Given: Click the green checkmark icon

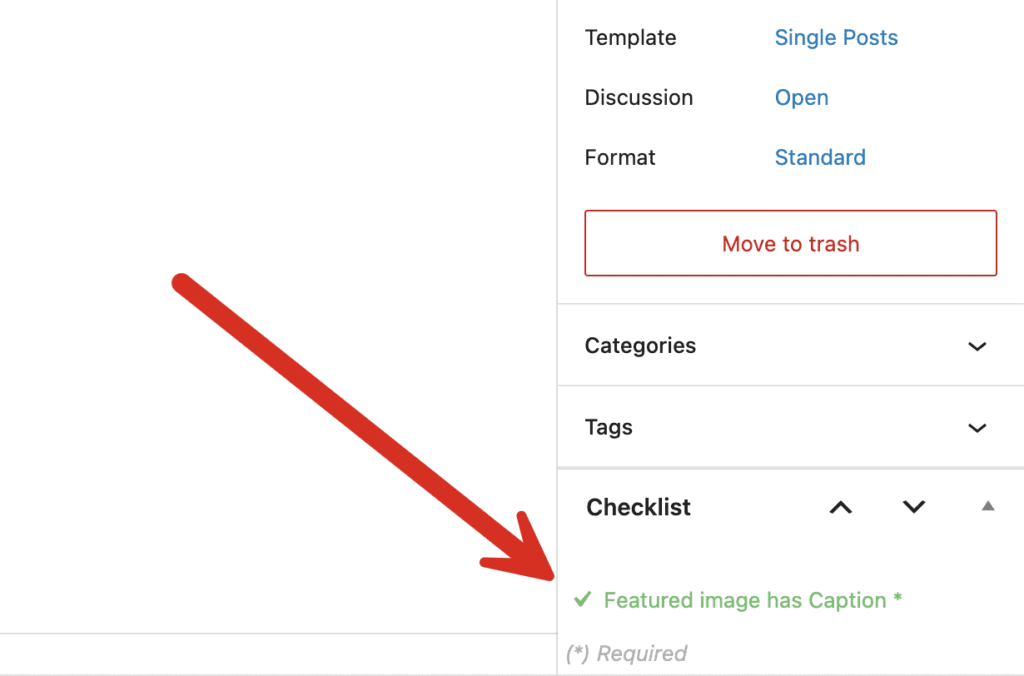Looking at the screenshot, I should click(582, 600).
